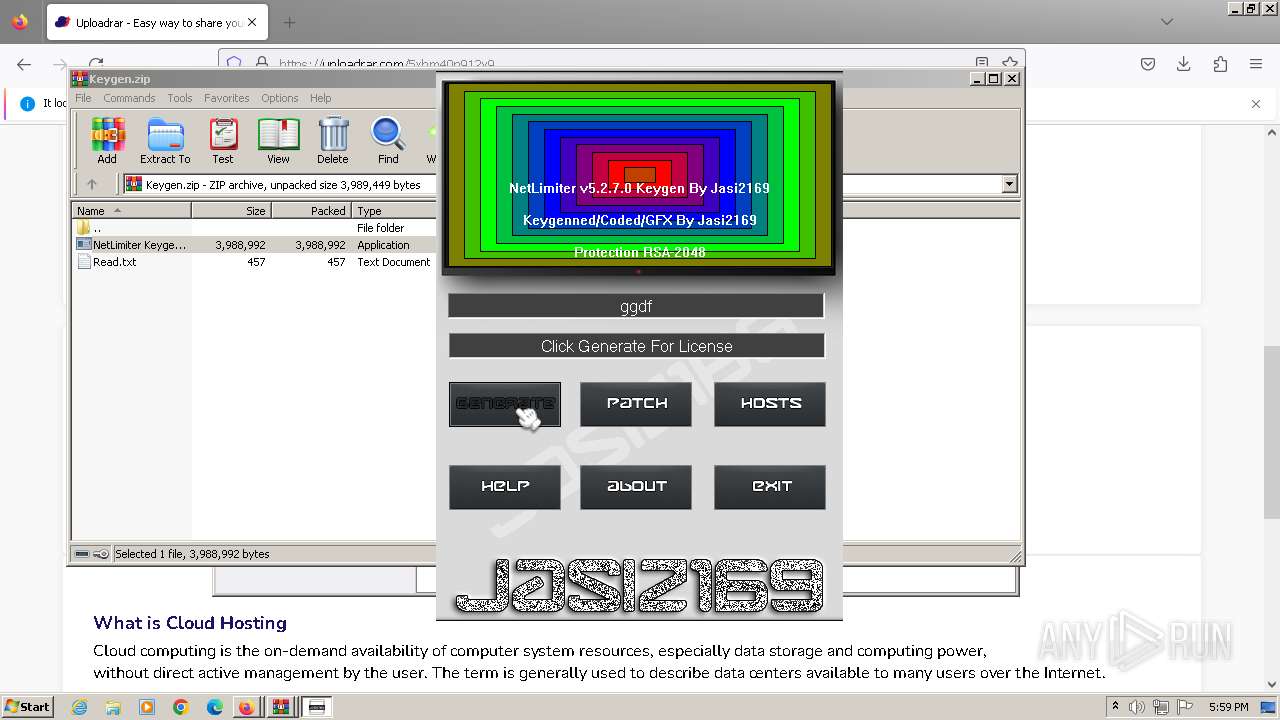Click the keygen Exit button
The width and height of the screenshot is (1280, 720).
click(770, 487)
